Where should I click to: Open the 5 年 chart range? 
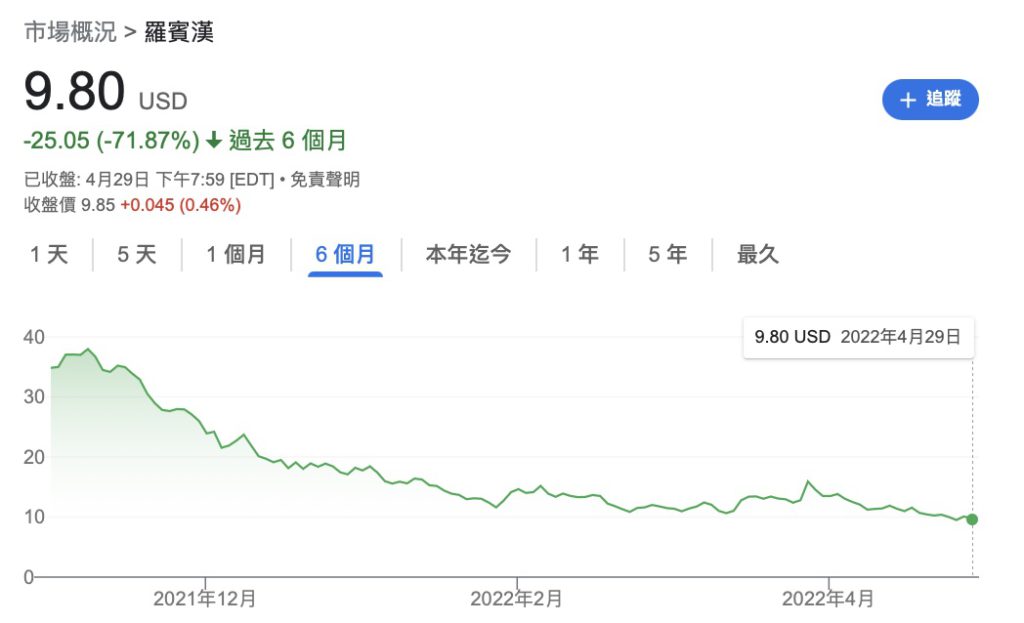point(668,255)
